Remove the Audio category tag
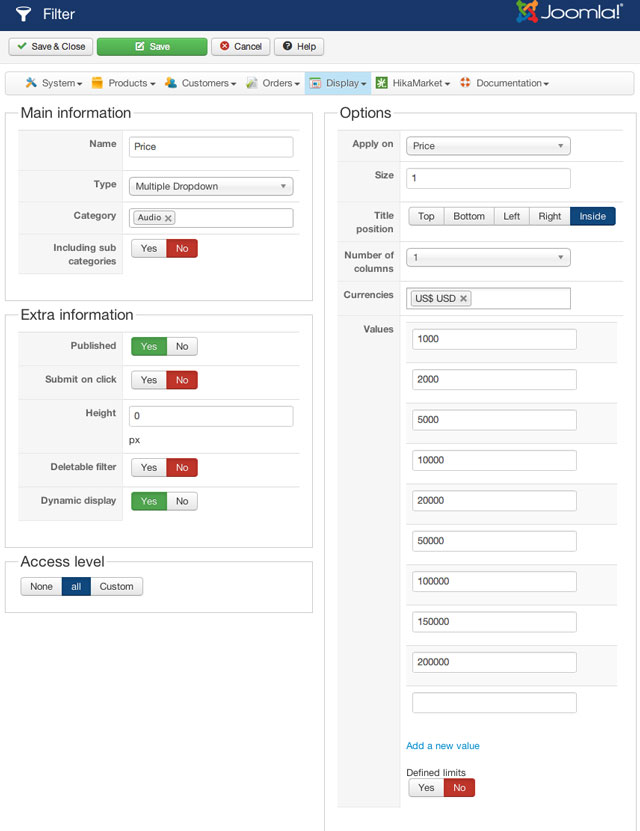This screenshot has height=831, width=640. [168, 218]
